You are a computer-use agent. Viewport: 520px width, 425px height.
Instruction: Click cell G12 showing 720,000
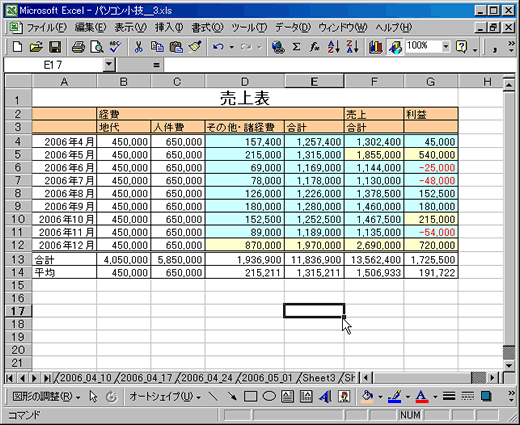(431, 245)
